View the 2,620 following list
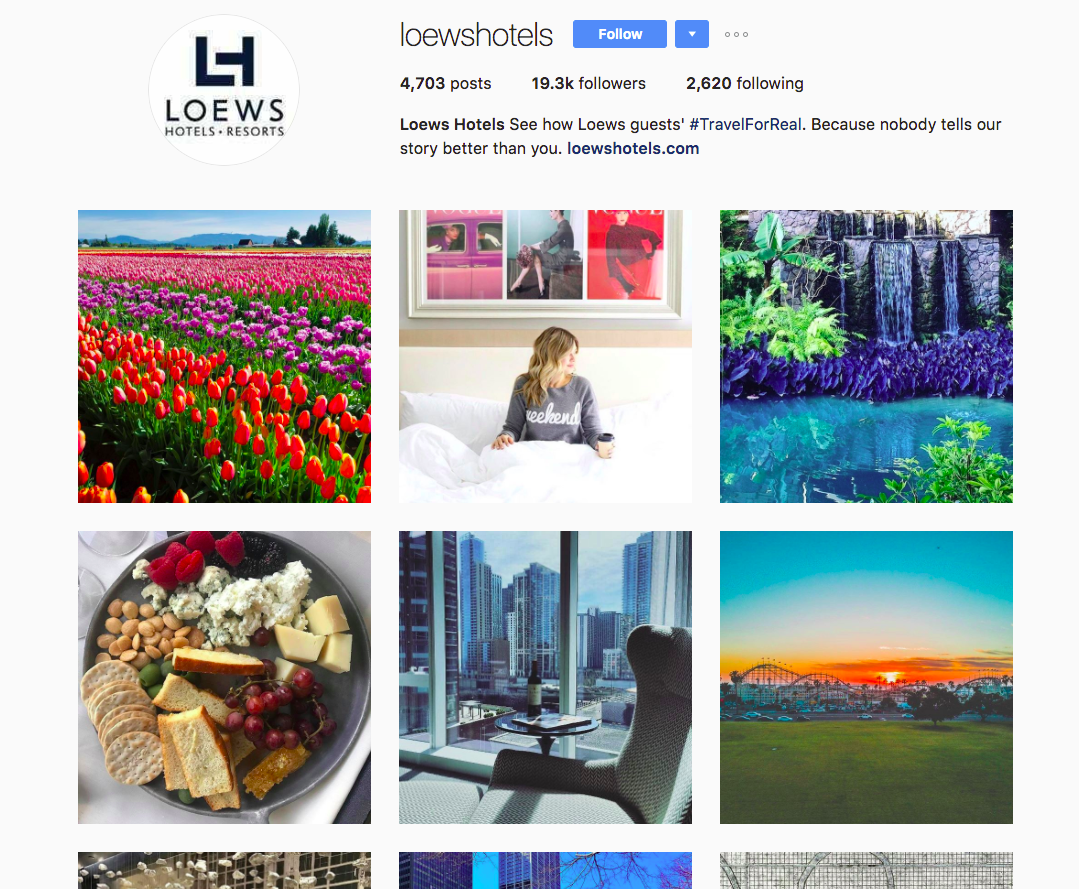Viewport: 1079px width, 889px height. tap(745, 83)
